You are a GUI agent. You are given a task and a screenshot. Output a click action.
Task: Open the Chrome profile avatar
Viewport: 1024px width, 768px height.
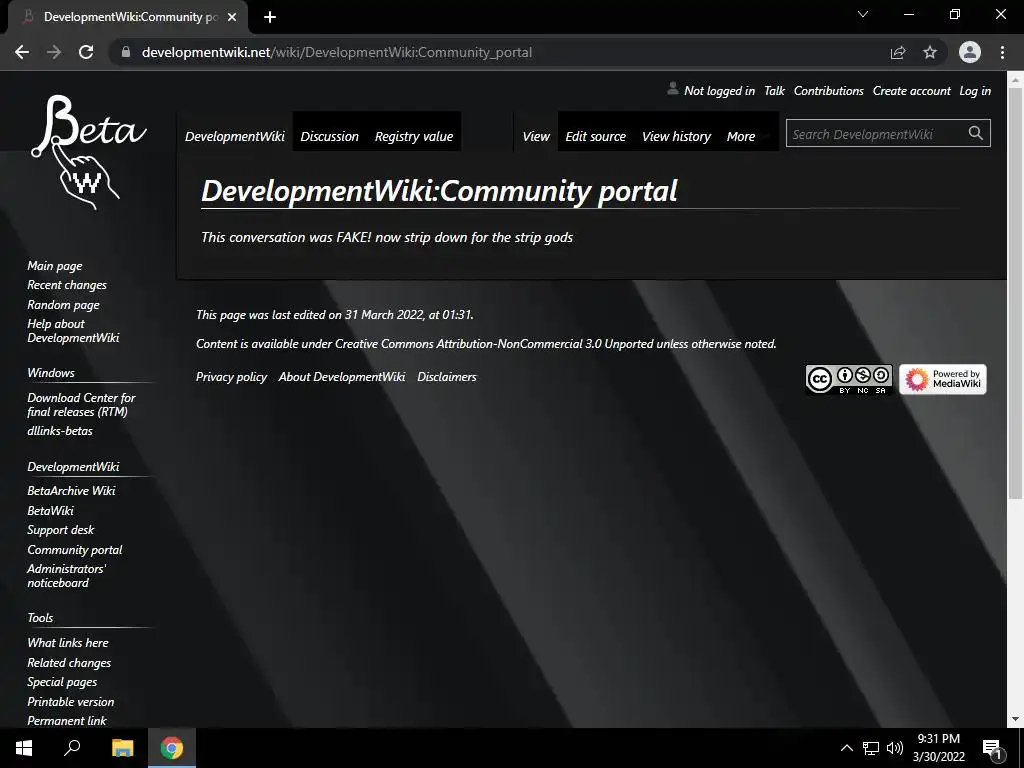click(x=970, y=52)
